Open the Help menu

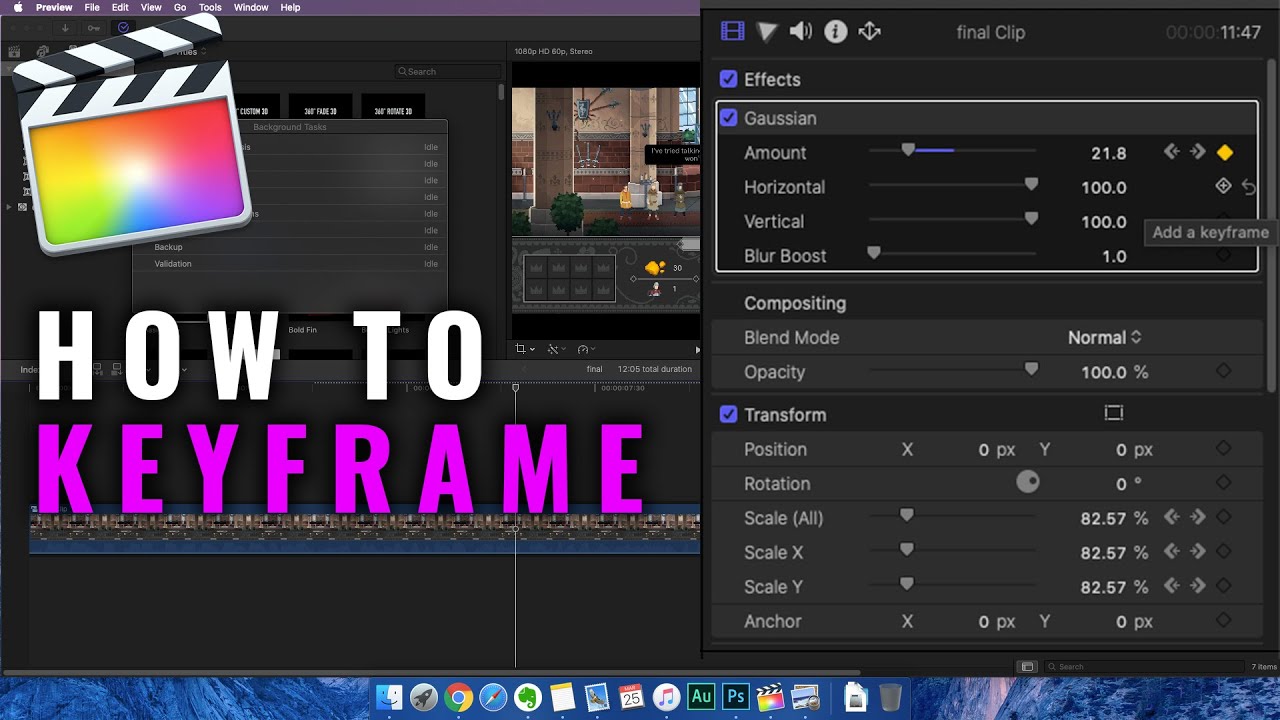290,7
